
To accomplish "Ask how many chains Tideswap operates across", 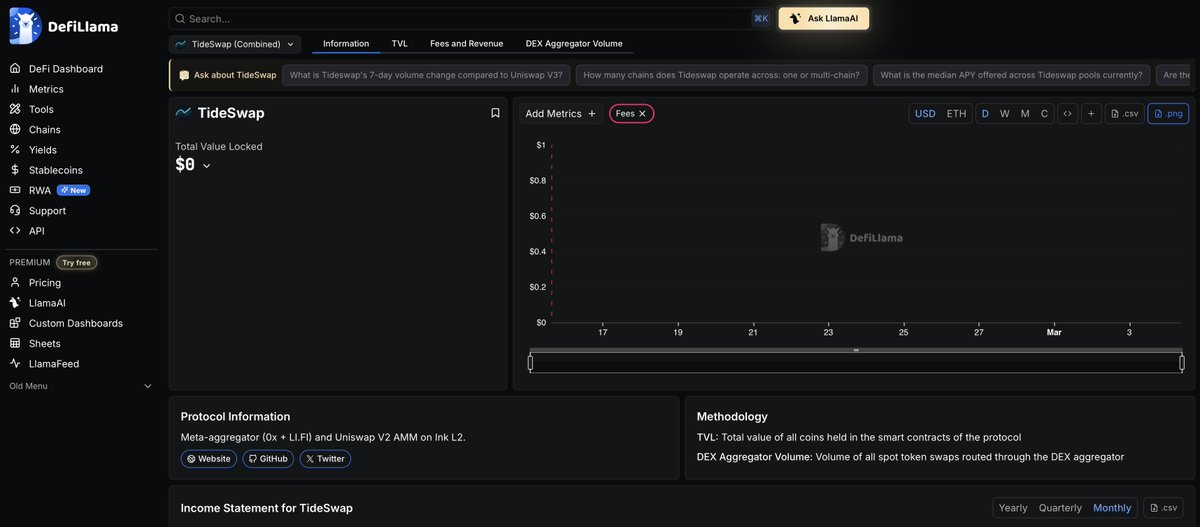I will [721, 75].
